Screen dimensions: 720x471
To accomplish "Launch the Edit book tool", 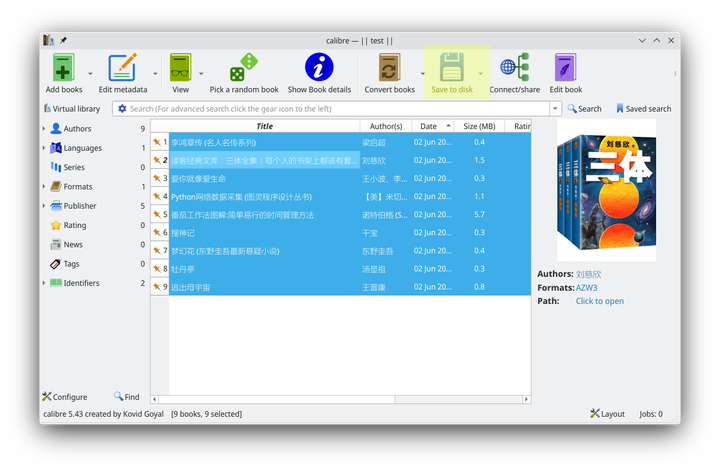I will 566,68.
